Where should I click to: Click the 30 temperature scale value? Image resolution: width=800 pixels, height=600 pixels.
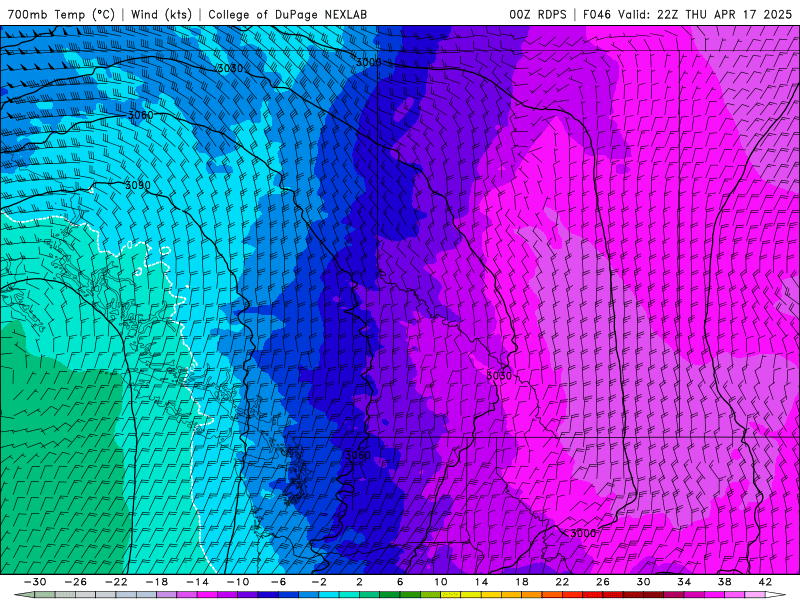point(643,582)
